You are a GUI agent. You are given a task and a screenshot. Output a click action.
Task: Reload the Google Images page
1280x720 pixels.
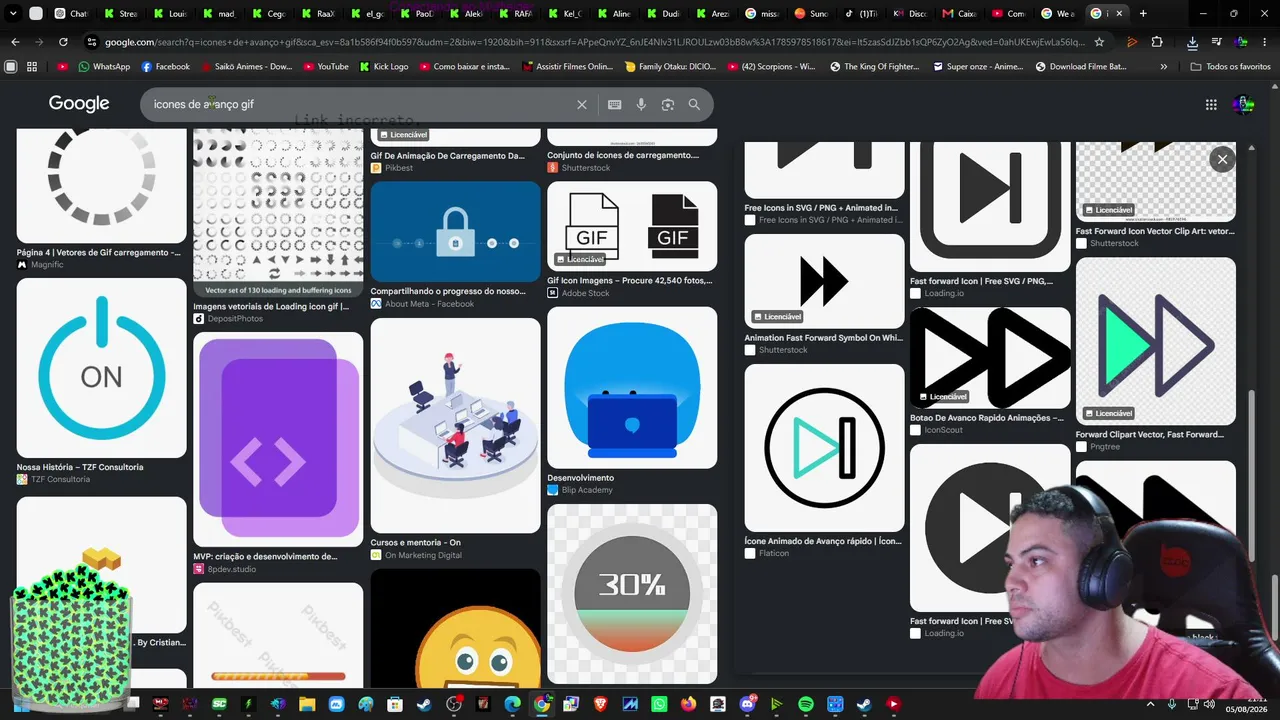(x=63, y=42)
